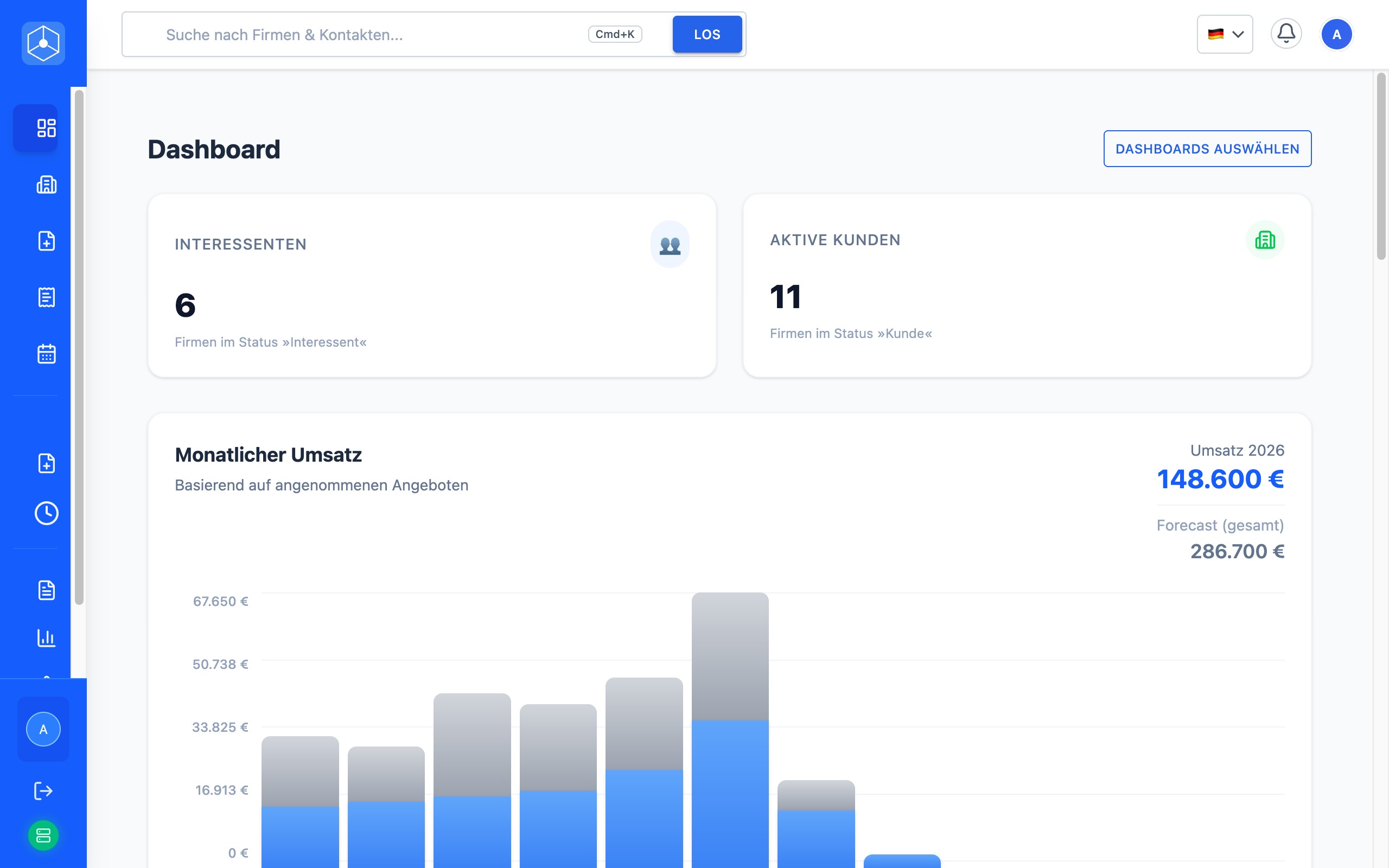Screen dimensions: 1389x868
Task: Click the Umsatz 2026 label
Action: 1237,451
